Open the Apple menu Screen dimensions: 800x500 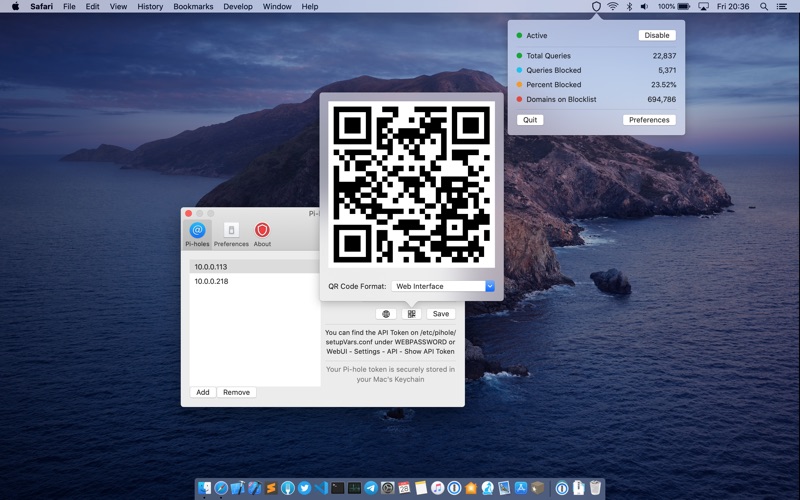[15, 6]
